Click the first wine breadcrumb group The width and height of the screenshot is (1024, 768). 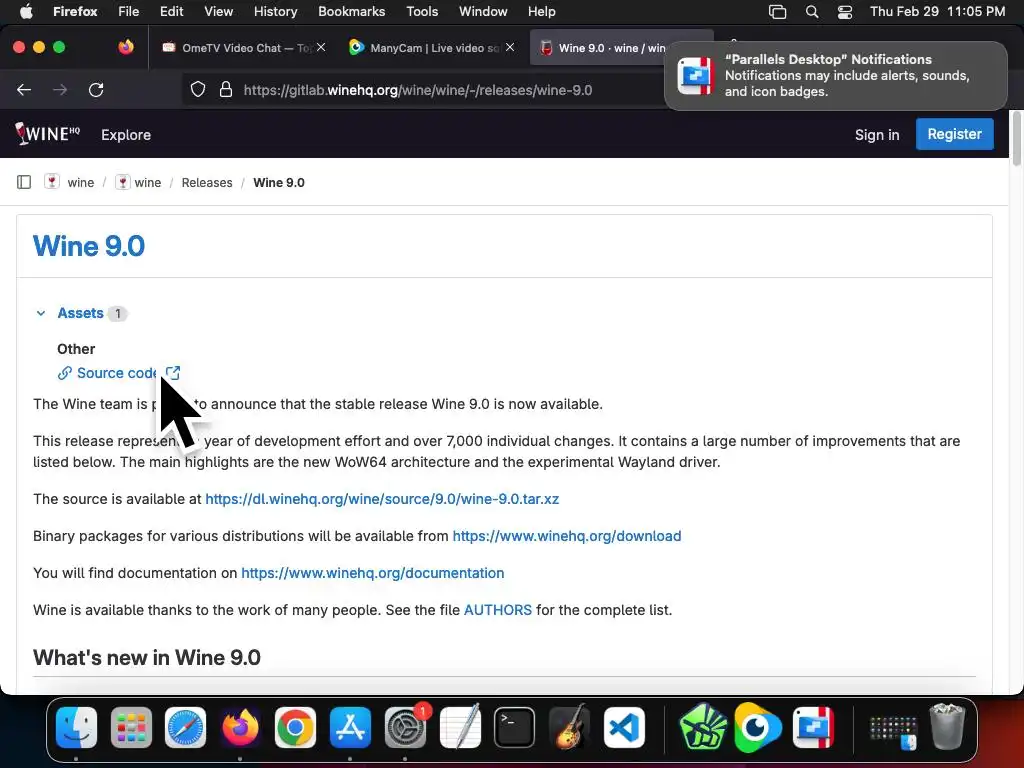pos(70,182)
